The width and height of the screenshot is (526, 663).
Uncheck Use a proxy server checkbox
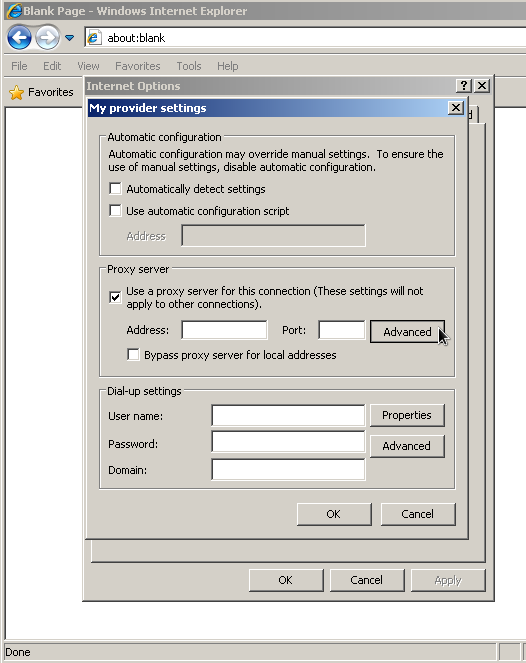coord(115,297)
